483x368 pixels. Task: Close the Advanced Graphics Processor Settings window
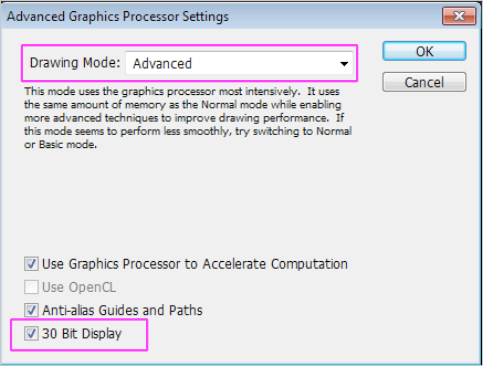pyautogui.click(x=459, y=16)
